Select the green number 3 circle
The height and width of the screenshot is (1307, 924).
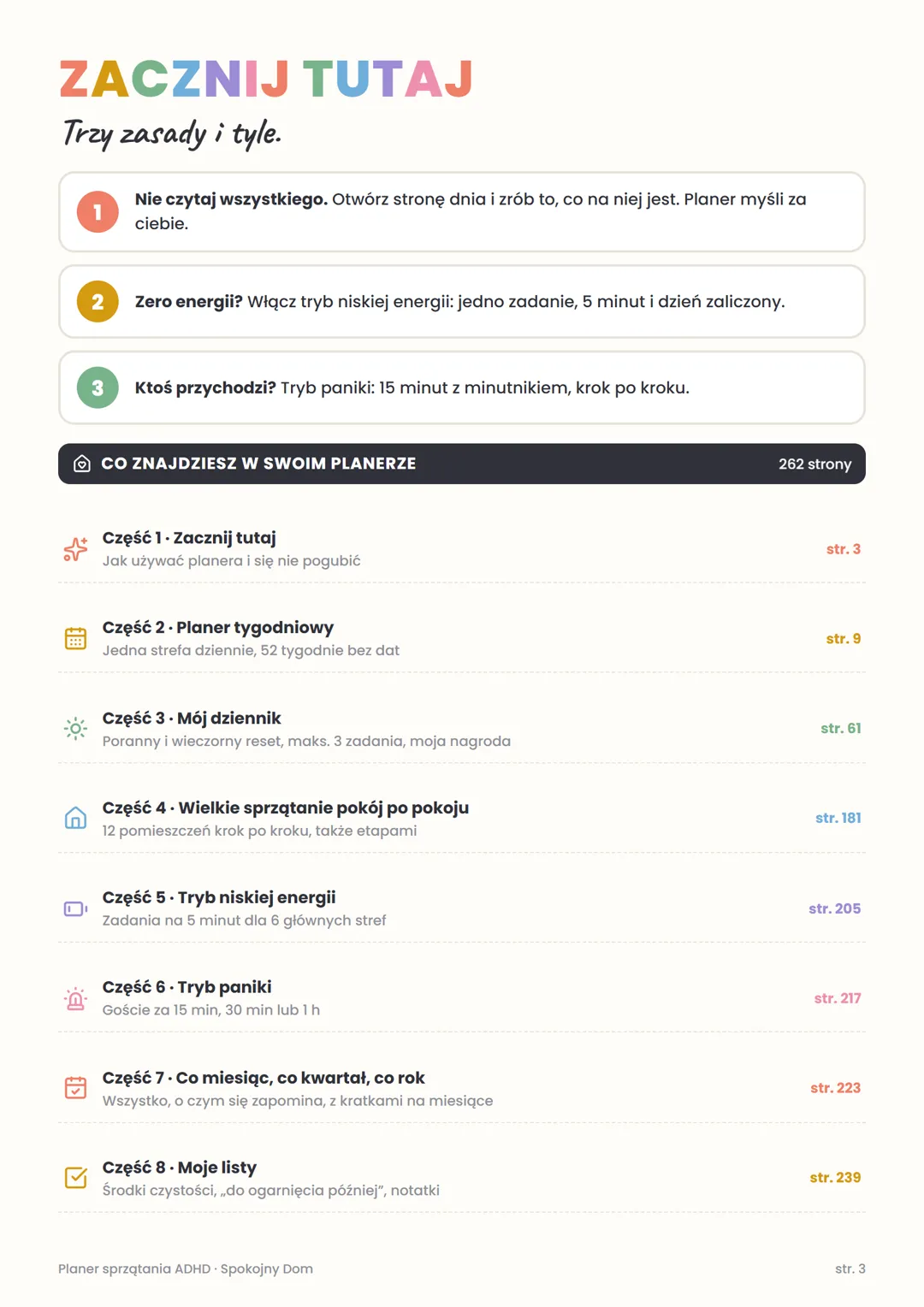(98, 387)
